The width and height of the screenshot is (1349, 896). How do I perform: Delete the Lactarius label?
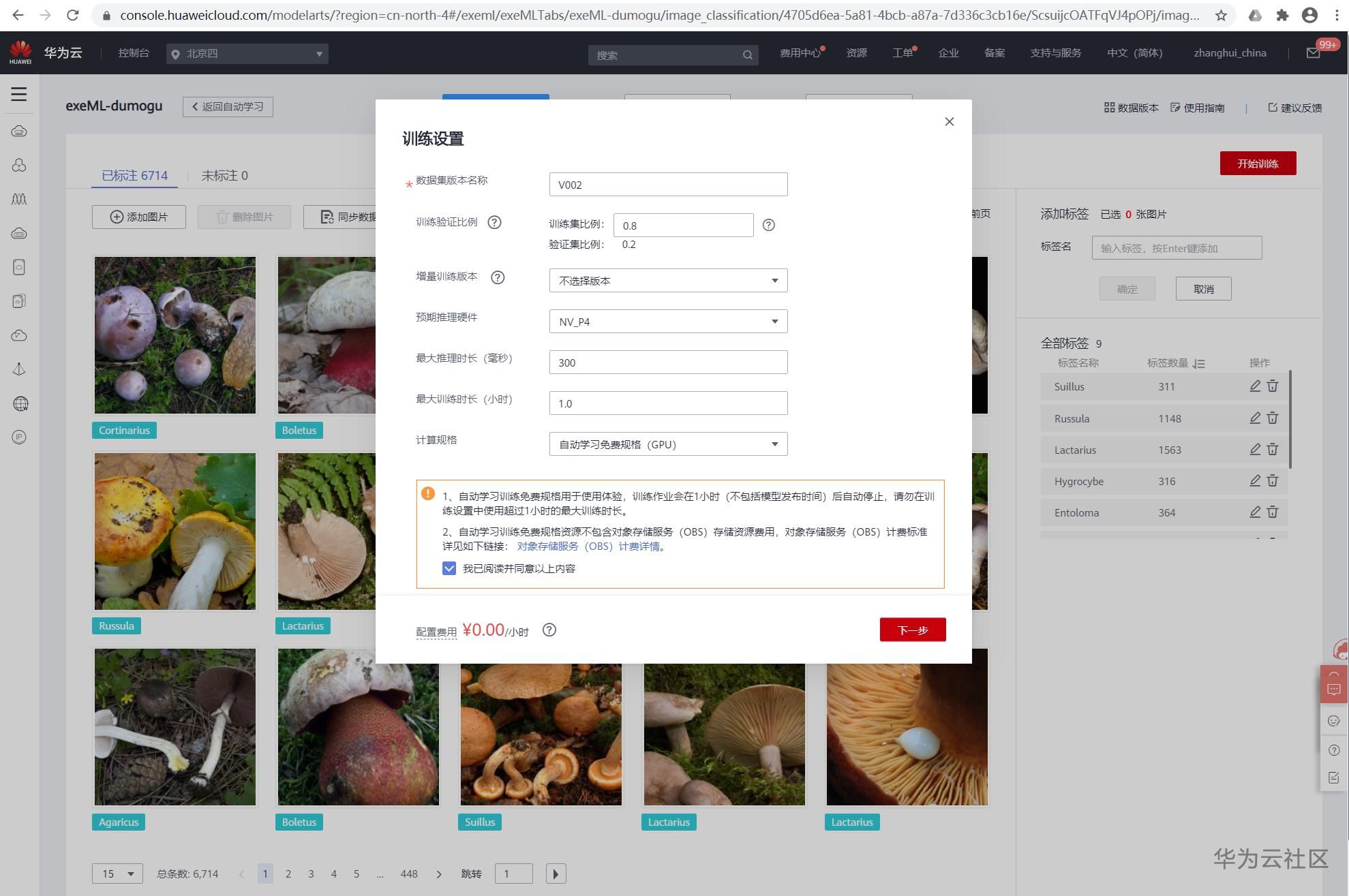click(x=1273, y=450)
